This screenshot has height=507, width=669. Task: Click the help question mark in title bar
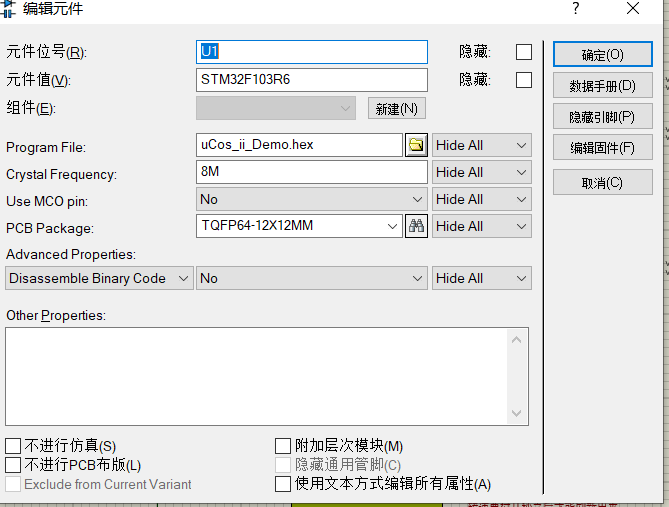(575, 9)
